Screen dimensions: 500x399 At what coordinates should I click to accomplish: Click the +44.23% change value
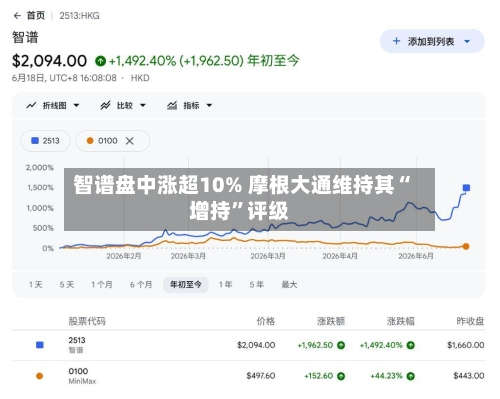click(x=386, y=376)
